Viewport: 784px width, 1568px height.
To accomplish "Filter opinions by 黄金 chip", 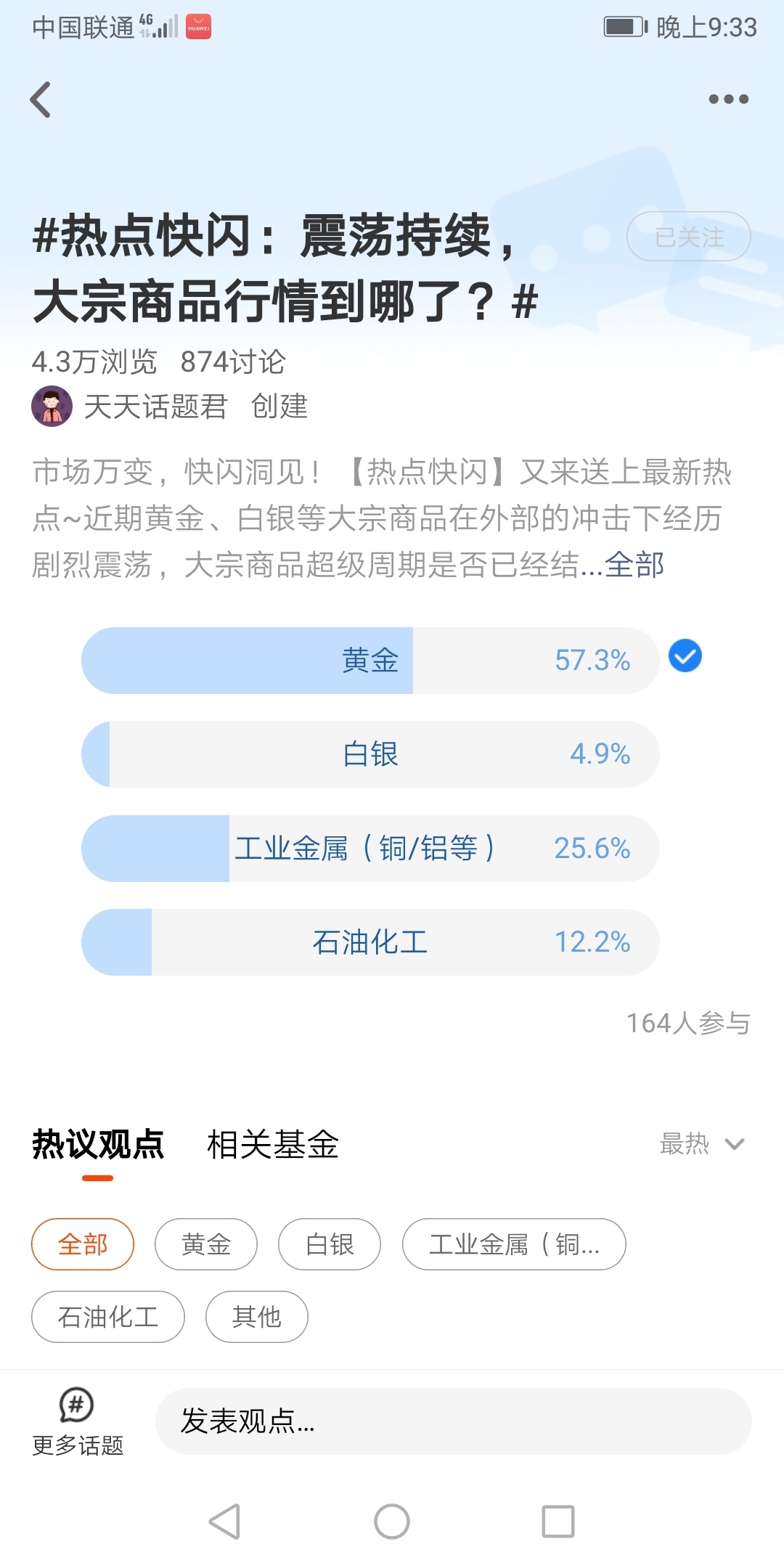I will pyautogui.click(x=206, y=1244).
